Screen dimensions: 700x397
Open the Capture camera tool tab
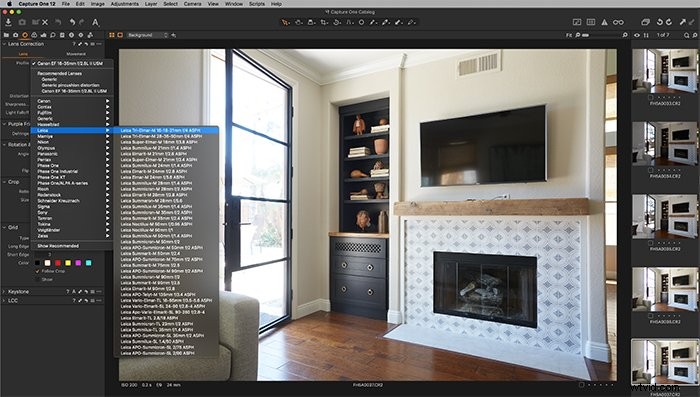[x=16, y=35]
